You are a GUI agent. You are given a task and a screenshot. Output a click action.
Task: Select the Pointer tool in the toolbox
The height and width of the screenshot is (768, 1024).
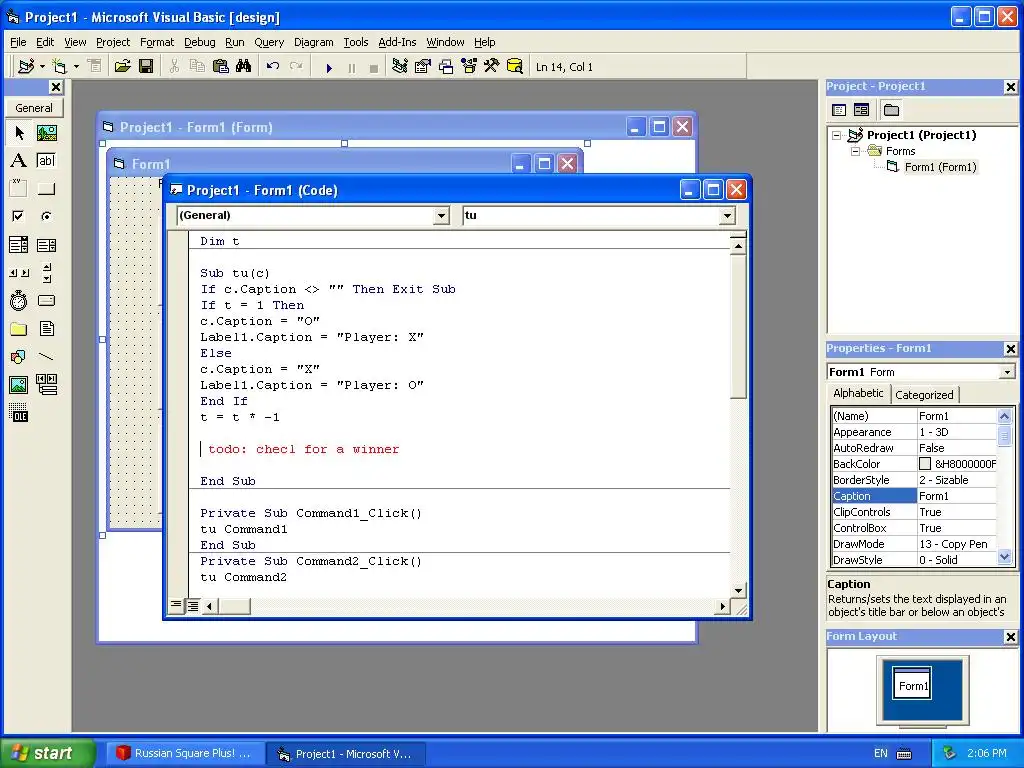tap(19, 133)
